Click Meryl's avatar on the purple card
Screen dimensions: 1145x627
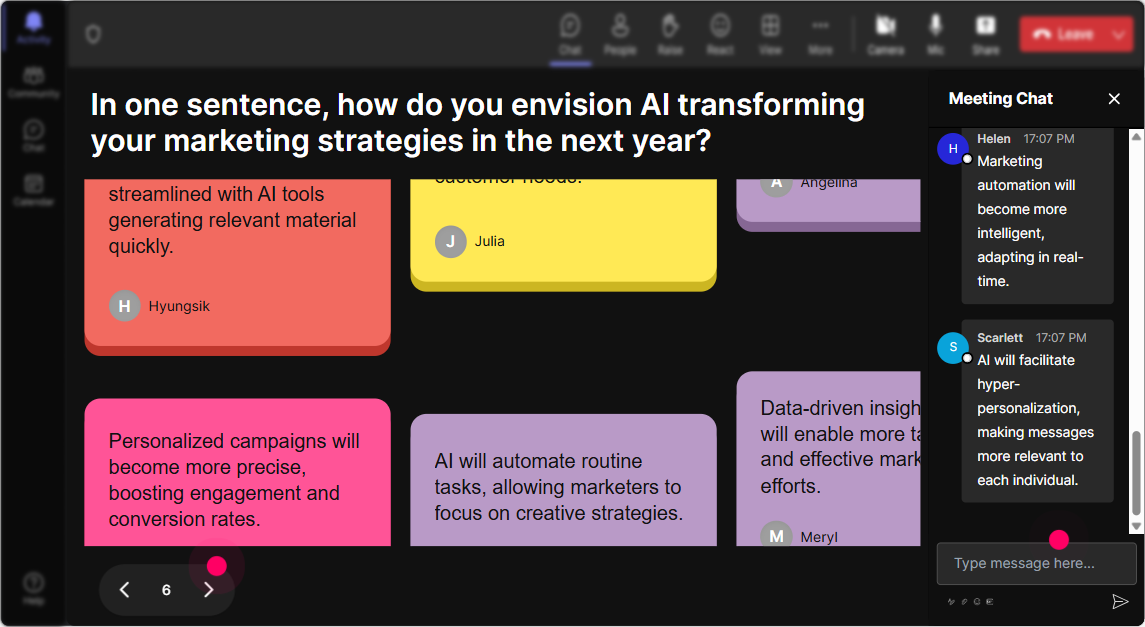tap(776, 536)
